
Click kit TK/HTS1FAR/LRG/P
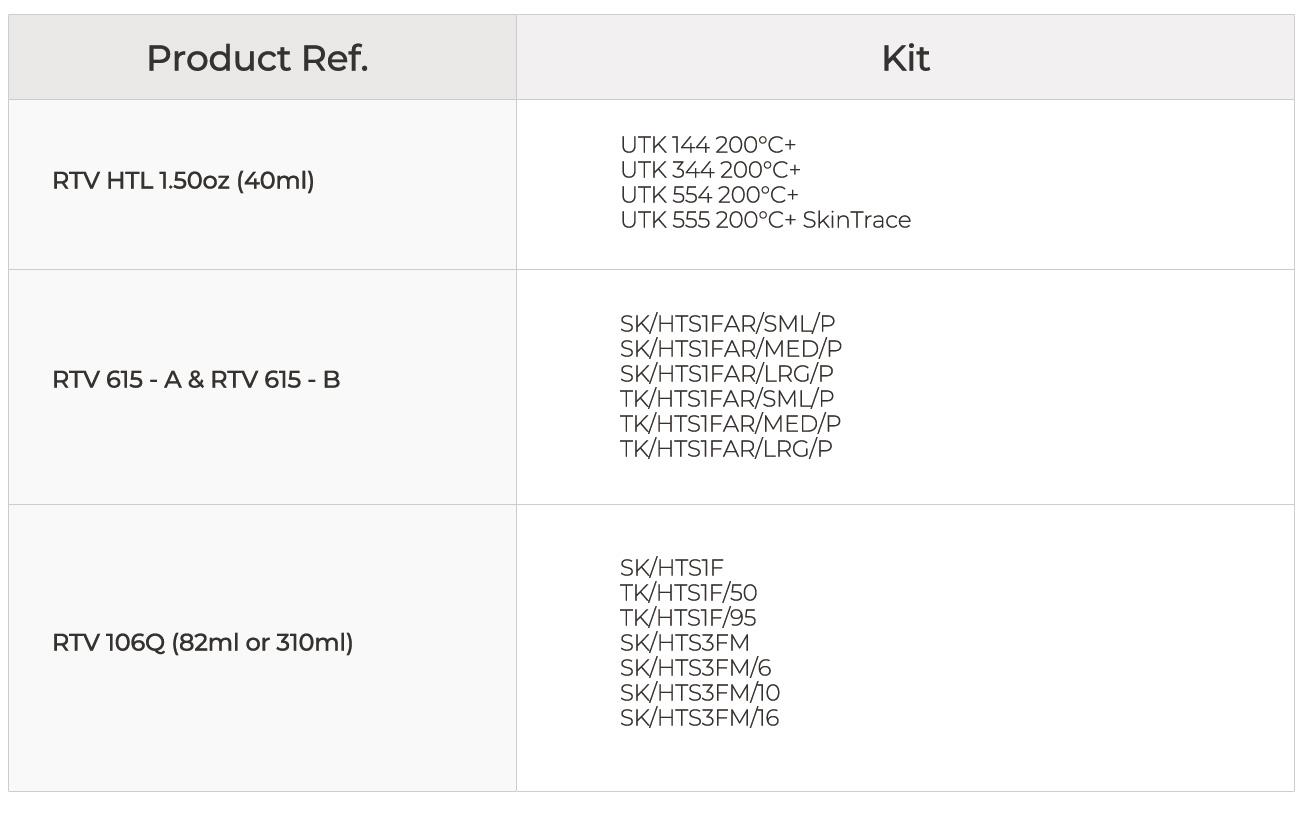click(726, 449)
